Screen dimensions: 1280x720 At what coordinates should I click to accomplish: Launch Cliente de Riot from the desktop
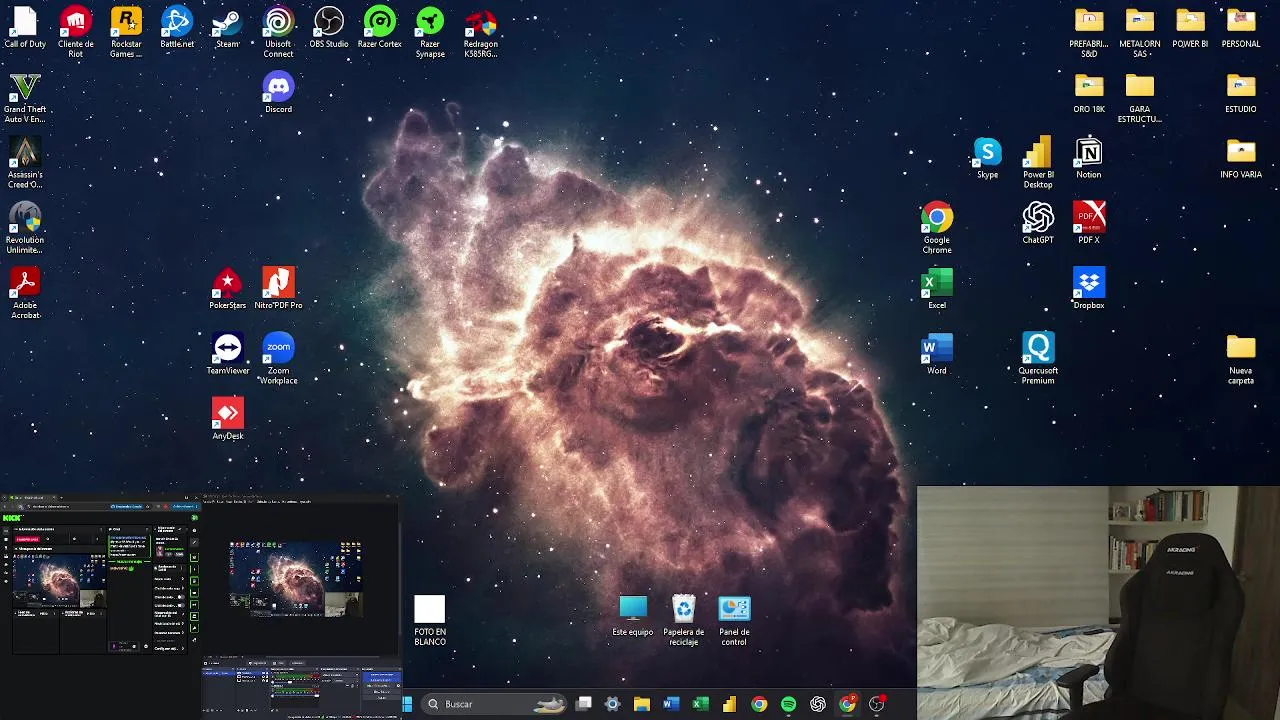[x=76, y=32]
